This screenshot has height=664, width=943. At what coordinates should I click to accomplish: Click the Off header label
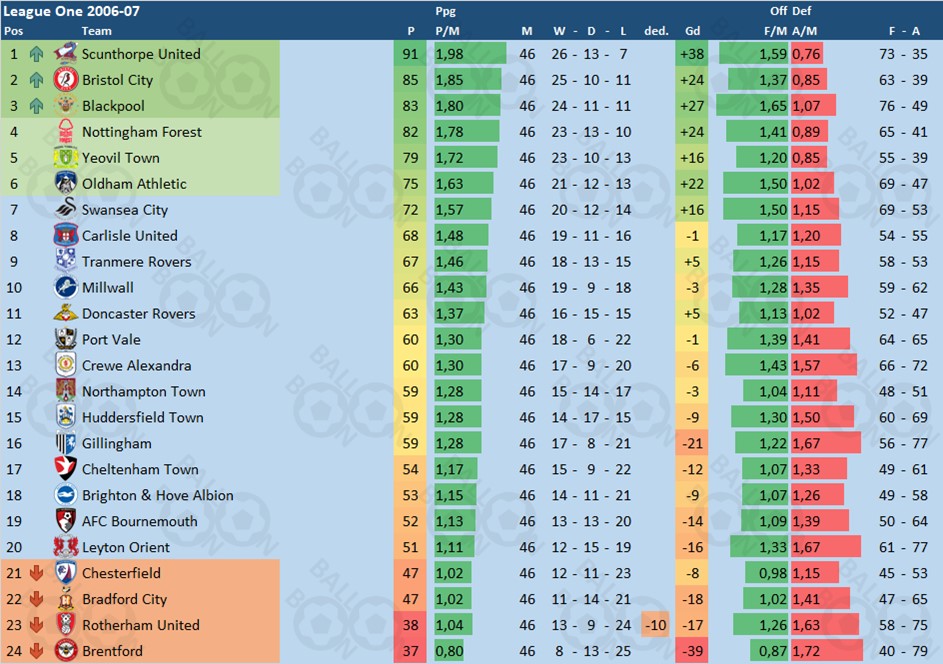(x=778, y=11)
